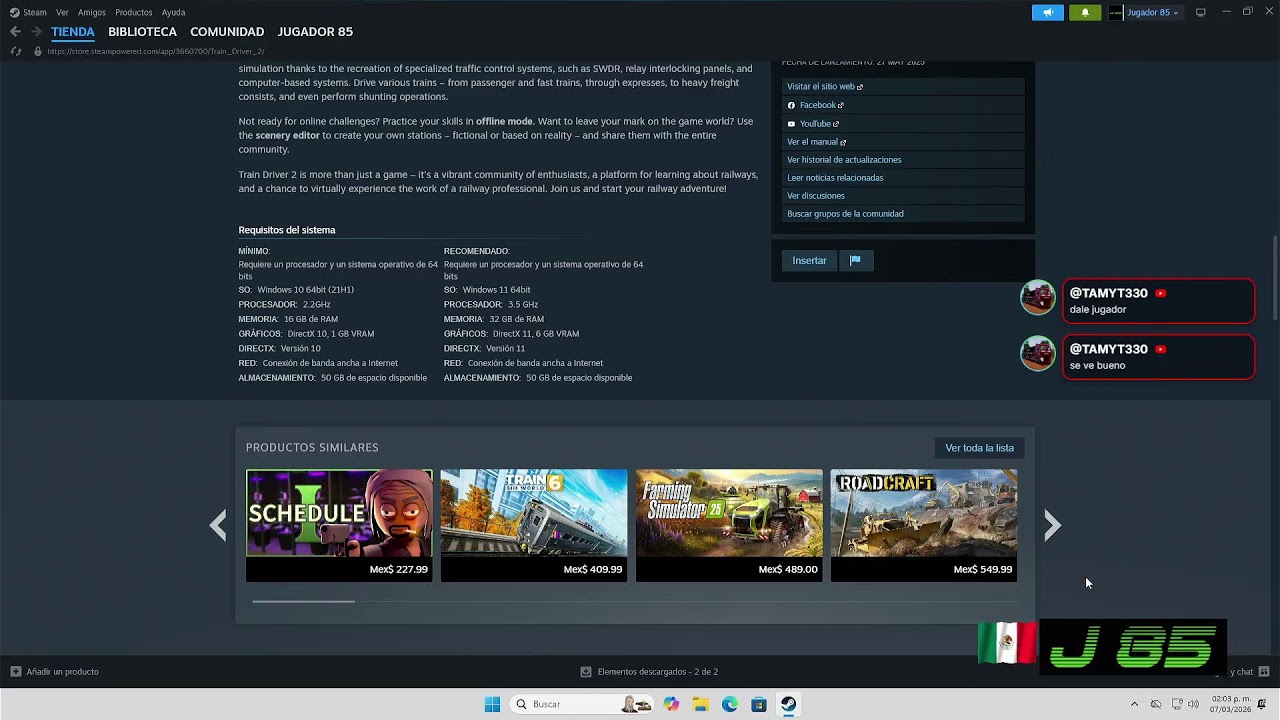Click the Jugador 85 profile avatar

pos(1116,12)
